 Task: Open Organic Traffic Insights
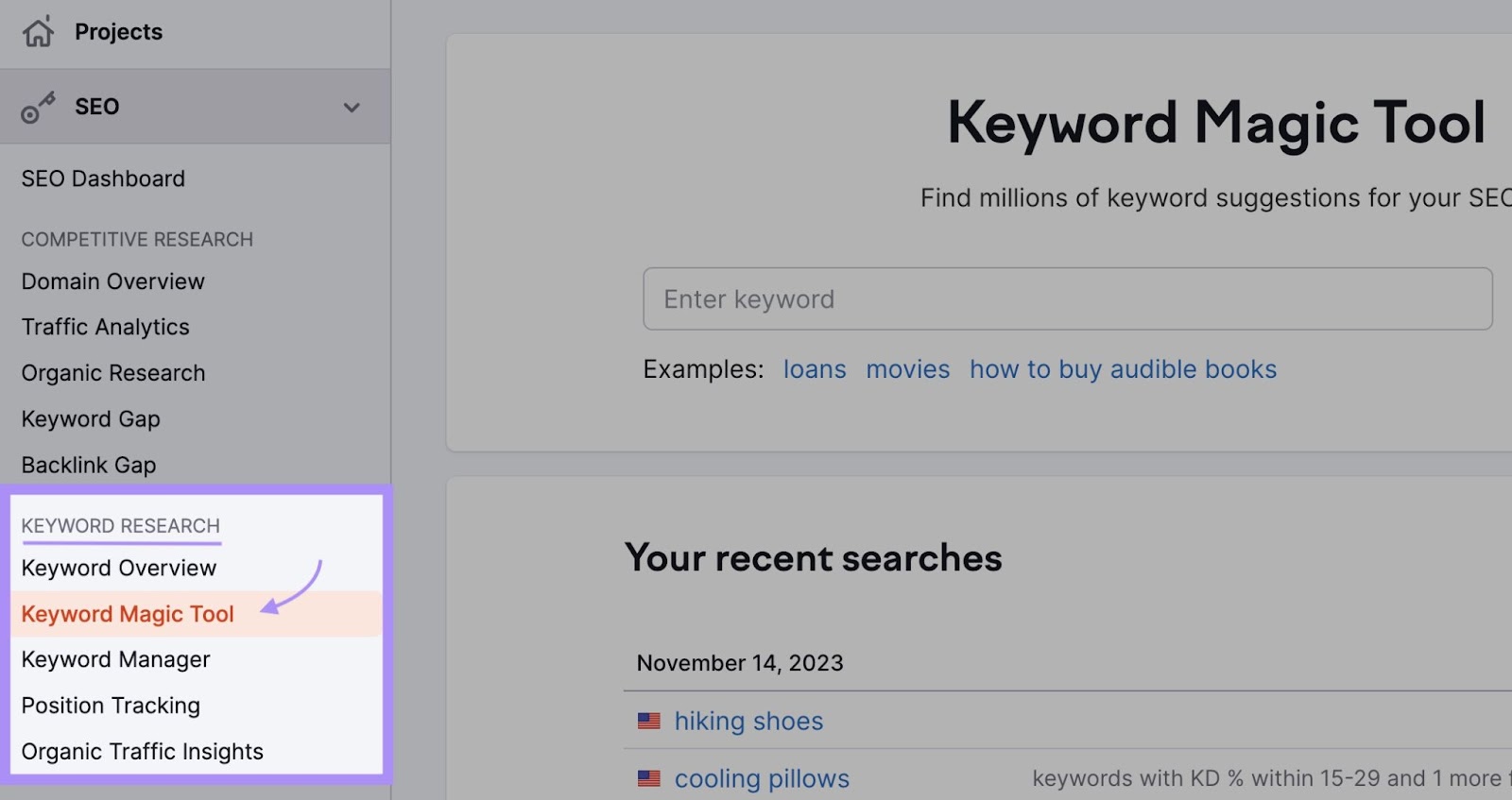point(142,751)
